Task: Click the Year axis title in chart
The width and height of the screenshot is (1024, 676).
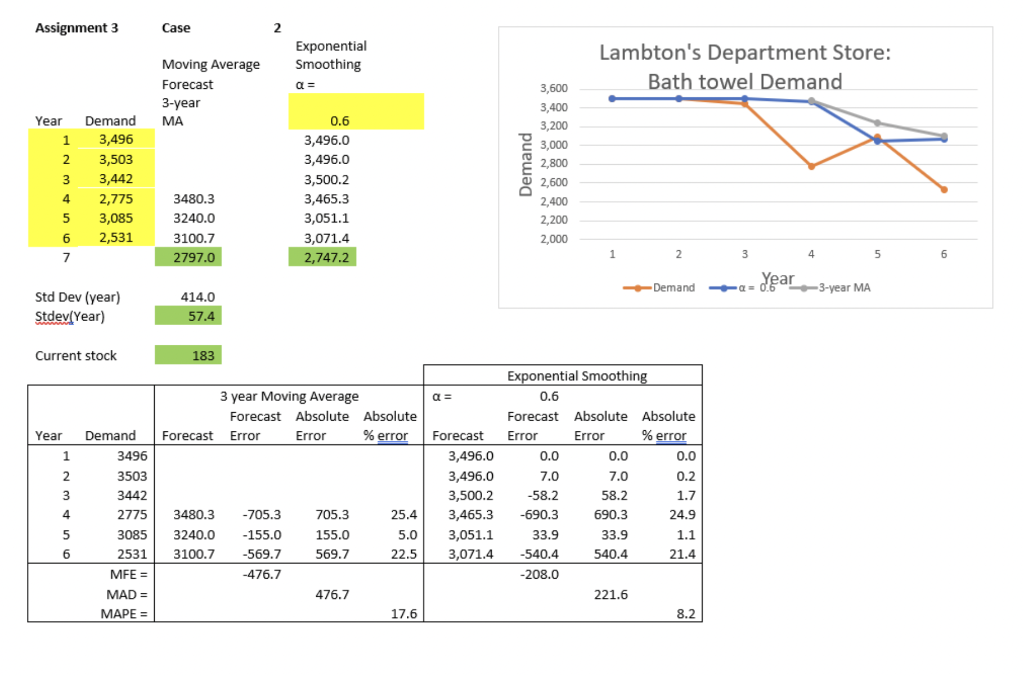Action: (x=777, y=279)
